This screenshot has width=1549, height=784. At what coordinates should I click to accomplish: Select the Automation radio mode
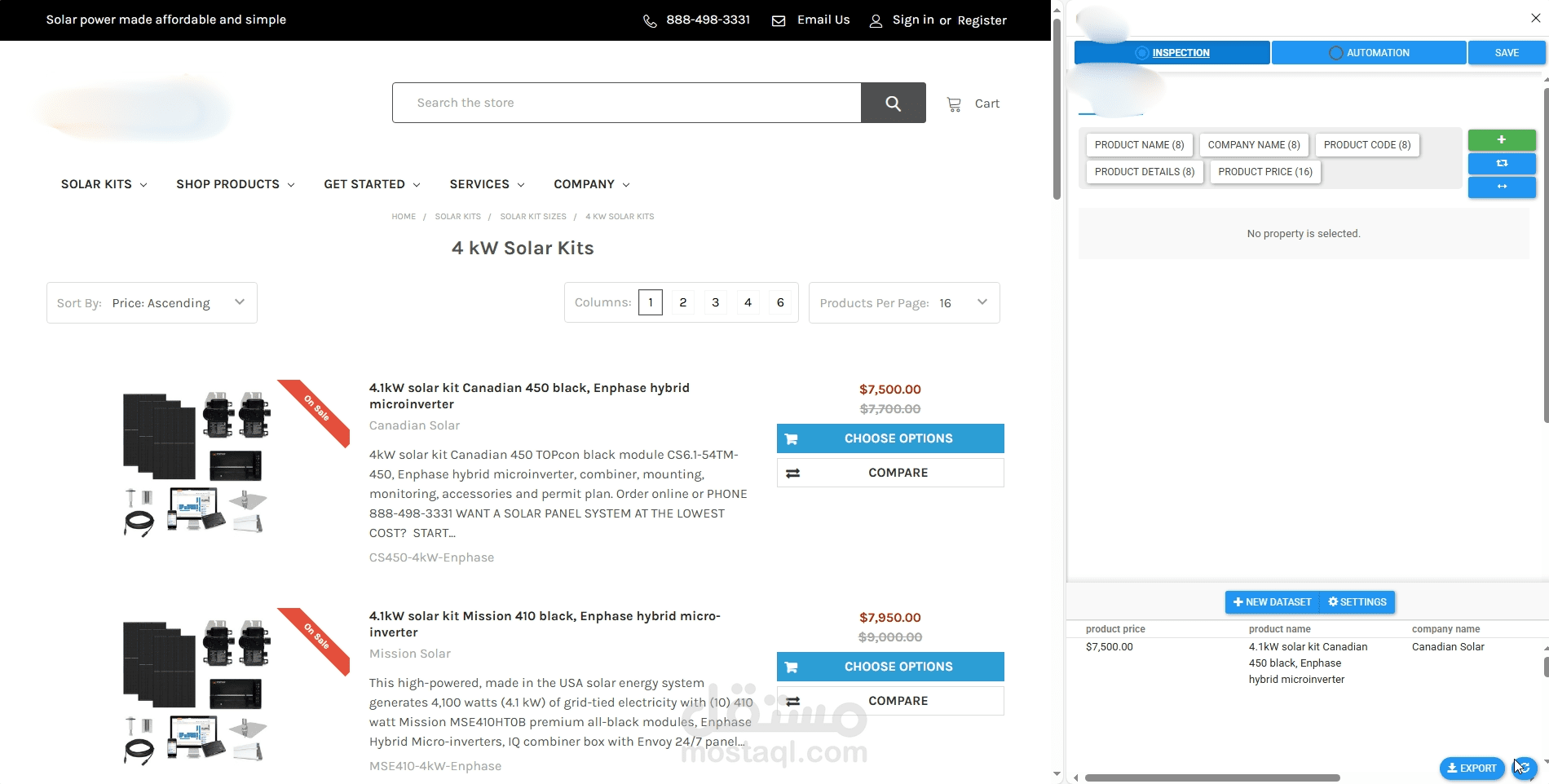coord(1335,53)
